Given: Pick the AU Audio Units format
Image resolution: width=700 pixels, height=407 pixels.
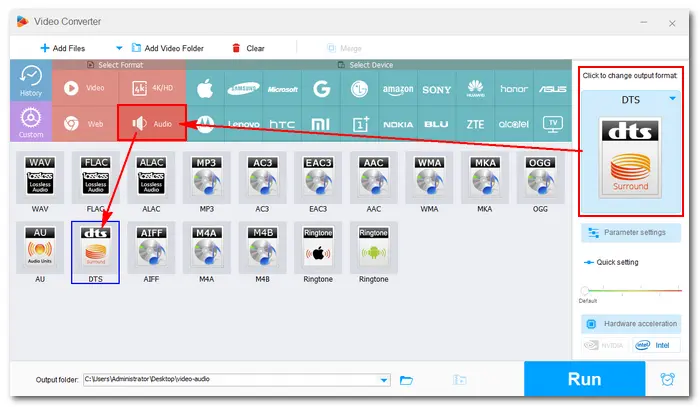Looking at the screenshot, I should click(x=40, y=248).
